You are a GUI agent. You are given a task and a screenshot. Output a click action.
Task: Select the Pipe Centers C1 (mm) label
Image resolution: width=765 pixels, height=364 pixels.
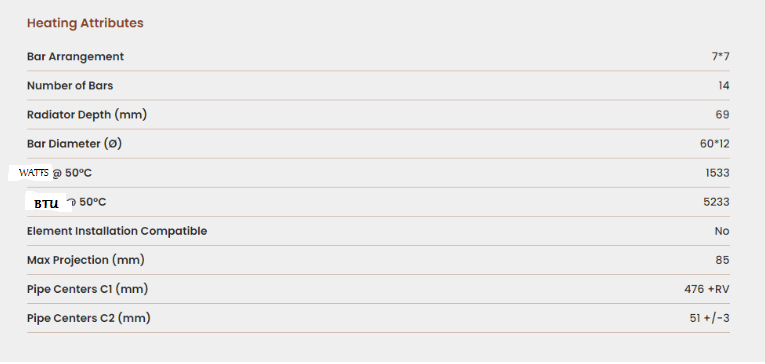point(87,289)
